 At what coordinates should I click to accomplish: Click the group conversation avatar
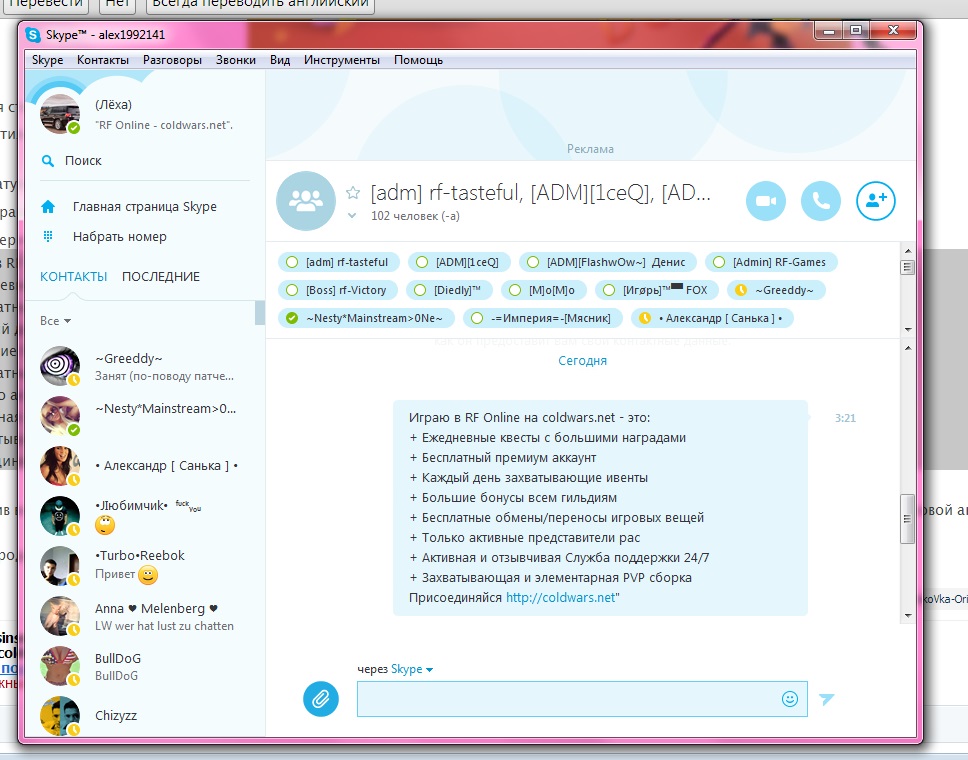(x=306, y=201)
